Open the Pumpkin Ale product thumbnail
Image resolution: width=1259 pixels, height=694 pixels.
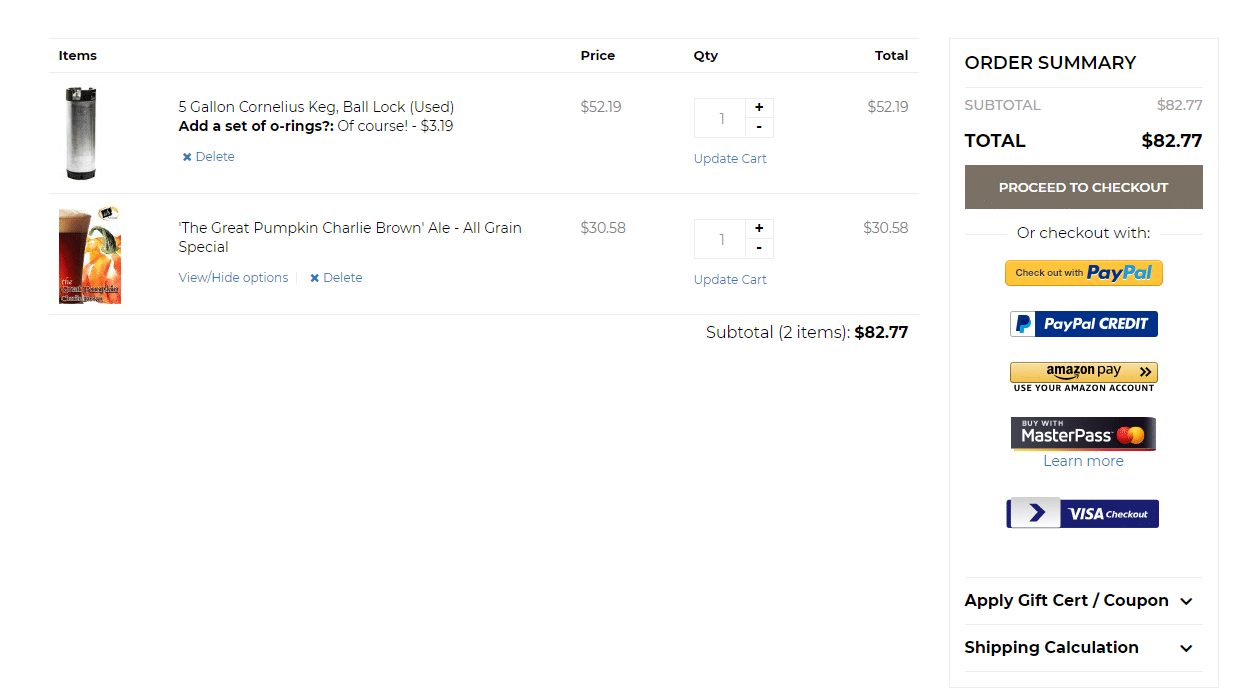pos(90,255)
